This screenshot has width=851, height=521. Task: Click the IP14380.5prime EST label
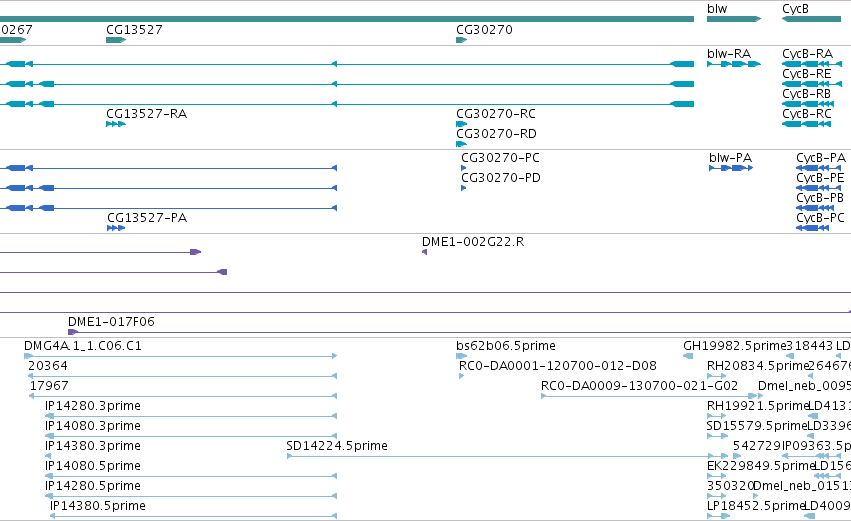(x=98, y=506)
